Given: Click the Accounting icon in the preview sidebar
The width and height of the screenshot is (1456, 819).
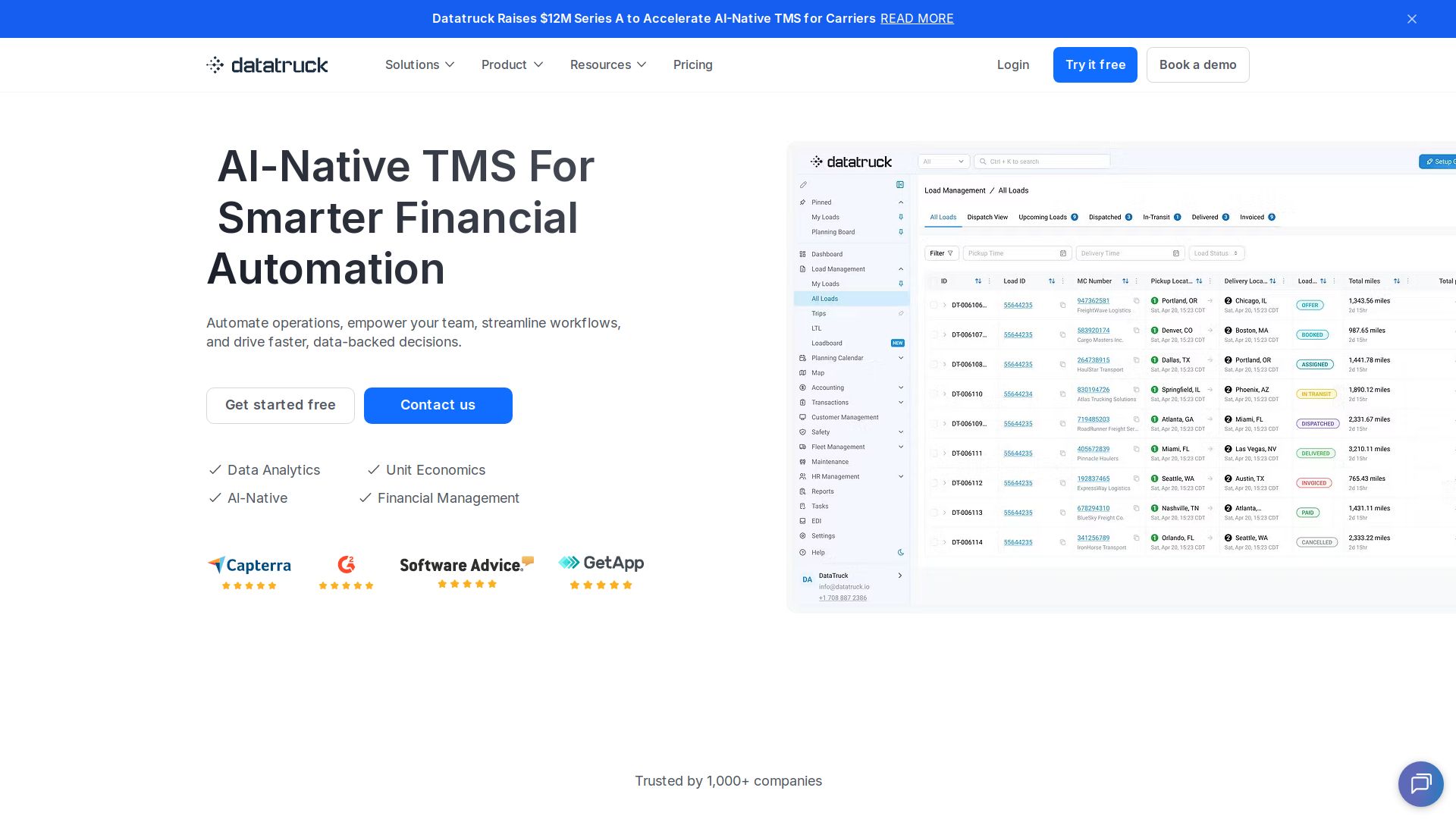Looking at the screenshot, I should [802, 388].
